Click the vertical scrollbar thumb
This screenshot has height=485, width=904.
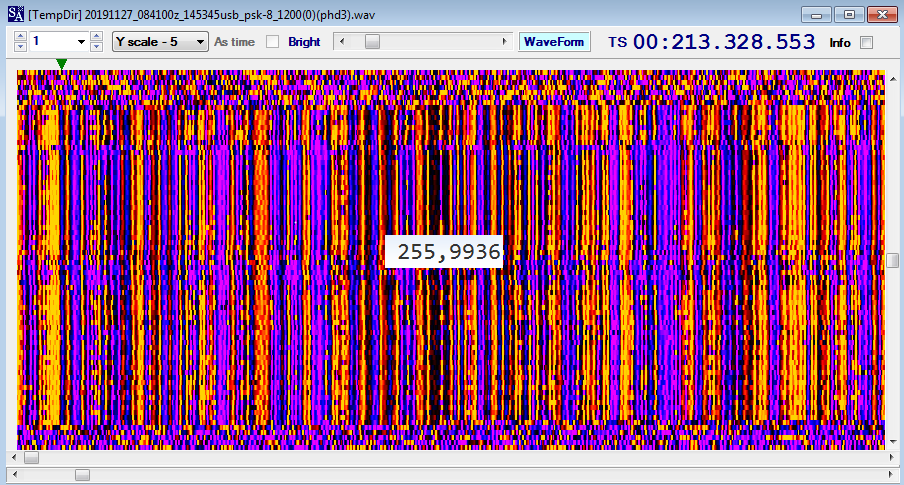[x=892, y=260]
